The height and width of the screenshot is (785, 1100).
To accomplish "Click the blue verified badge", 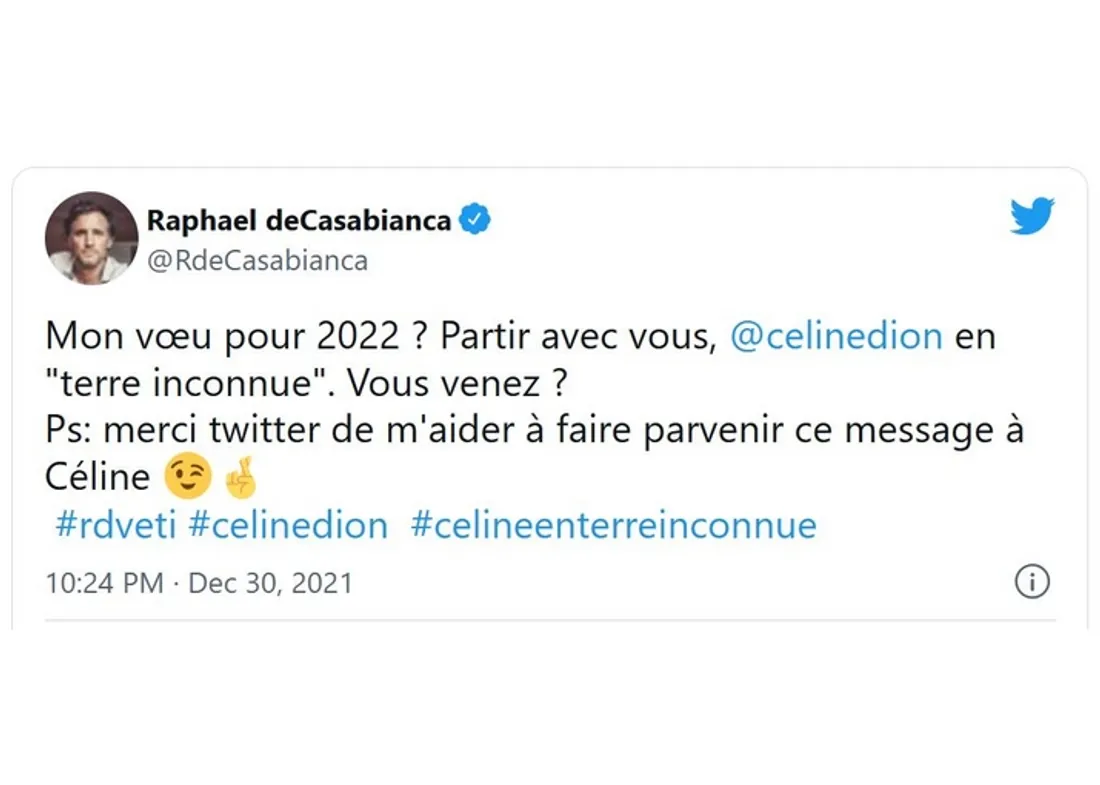I will coord(475,219).
